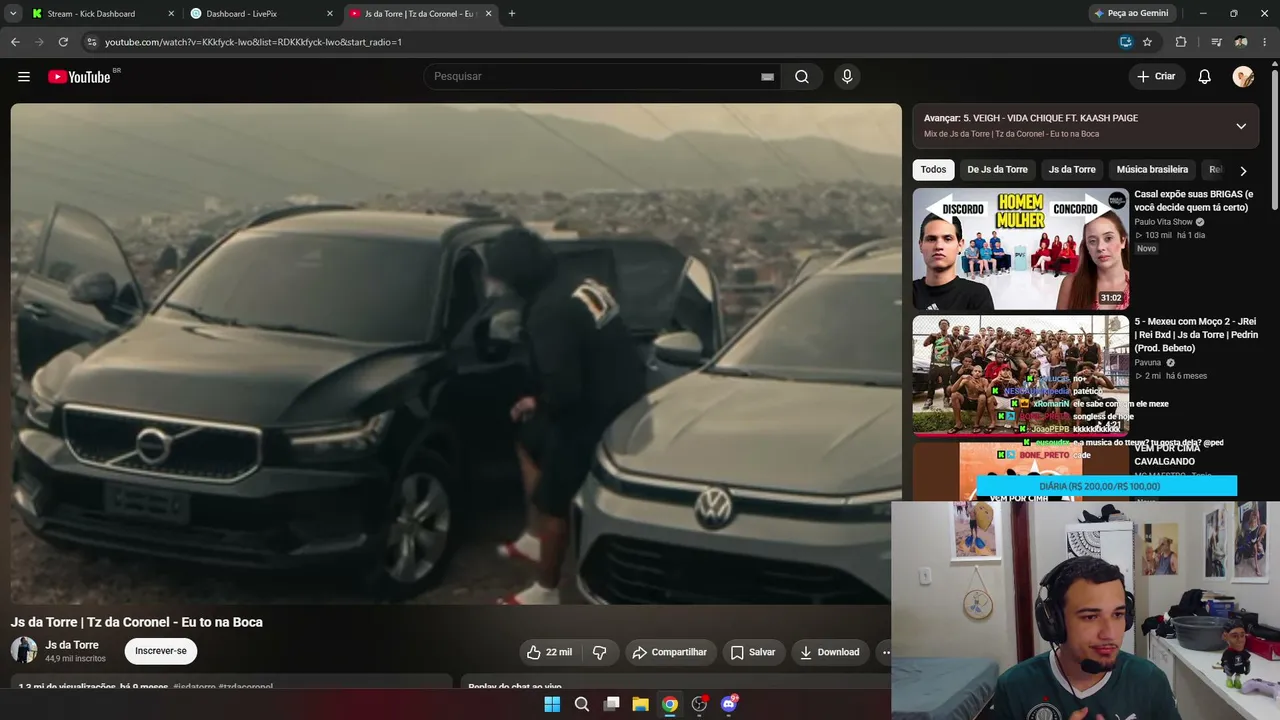Open the Criar create menu
Screen dimensions: 1280x720
click(1157, 77)
